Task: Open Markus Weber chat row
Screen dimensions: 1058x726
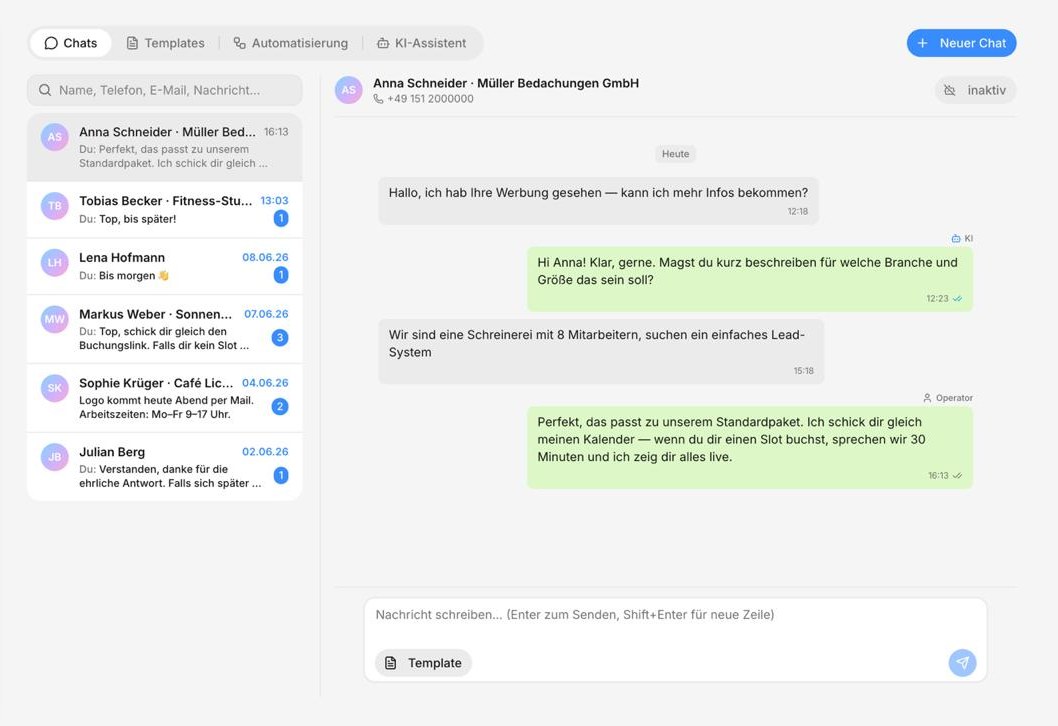Action: pyautogui.click(x=165, y=329)
